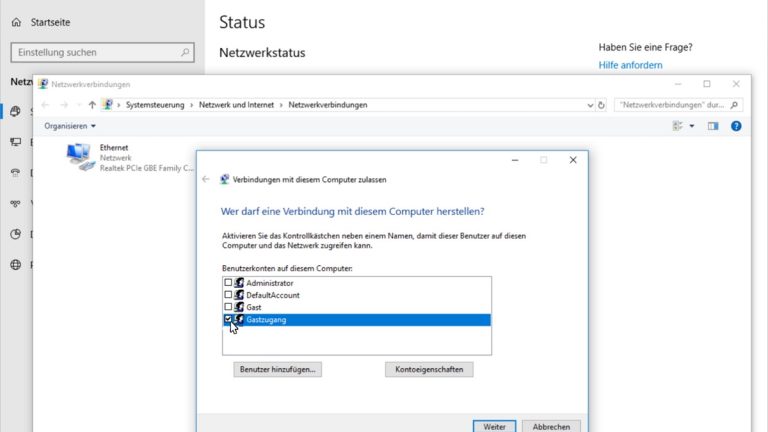The height and width of the screenshot is (432, 768).
Task: Select 'Netzwerk und Internet' in the breadcrumb
Action: pos(238,105)
